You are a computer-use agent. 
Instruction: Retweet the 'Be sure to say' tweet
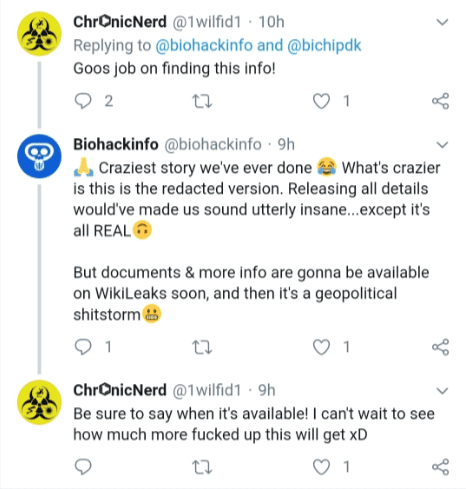point(202,466)
